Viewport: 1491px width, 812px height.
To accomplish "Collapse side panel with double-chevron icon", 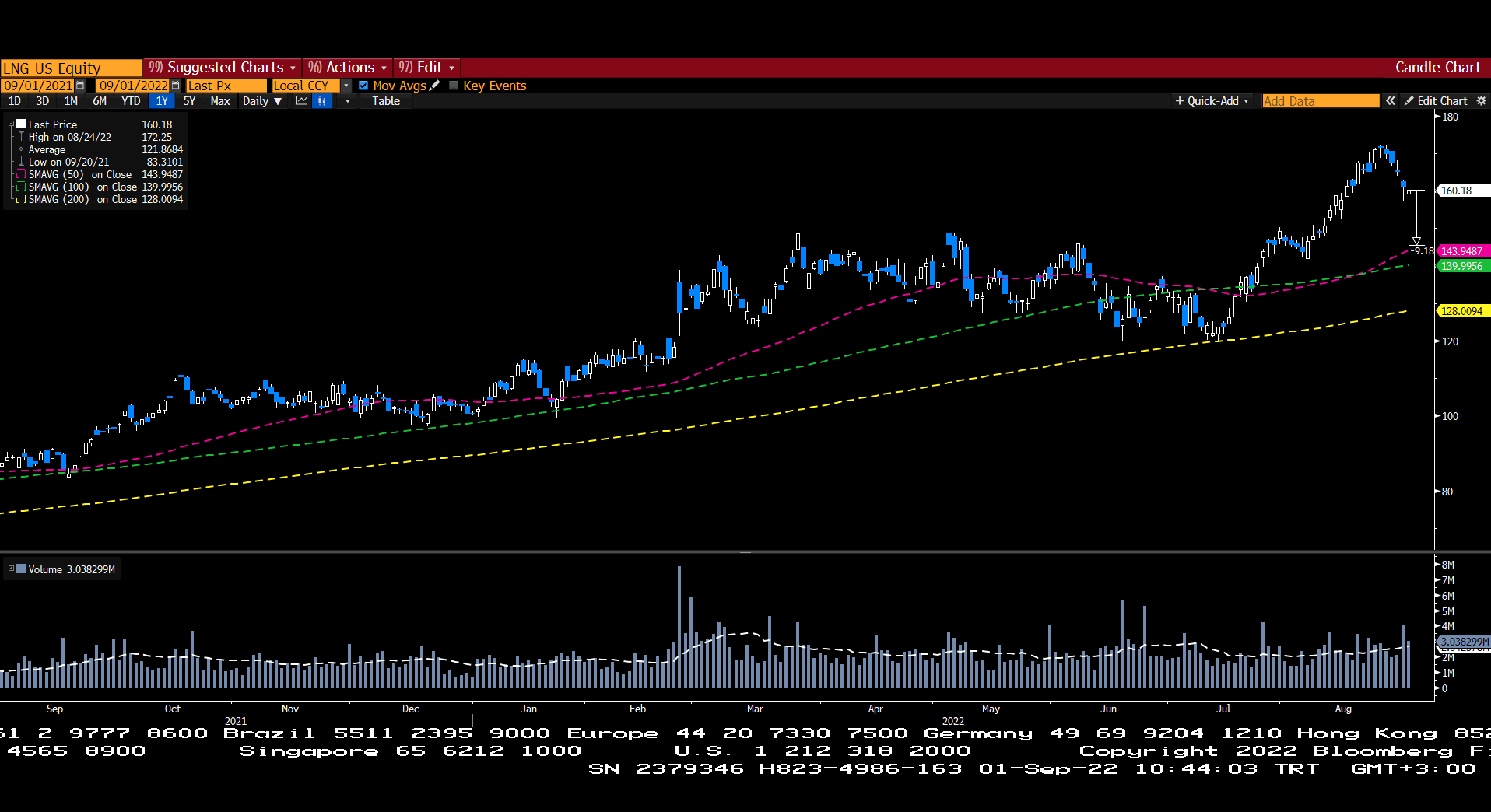I will tap(1390, 101).
